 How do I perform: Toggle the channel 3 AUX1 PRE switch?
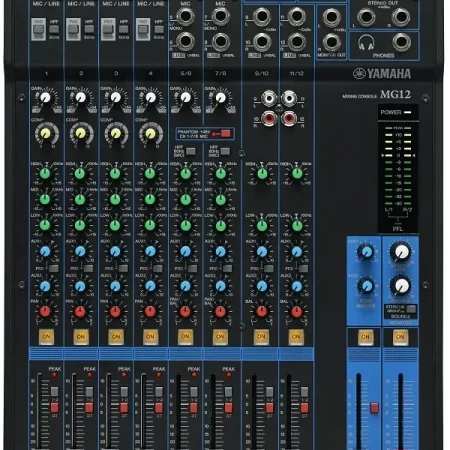click(x=123, y=268)
